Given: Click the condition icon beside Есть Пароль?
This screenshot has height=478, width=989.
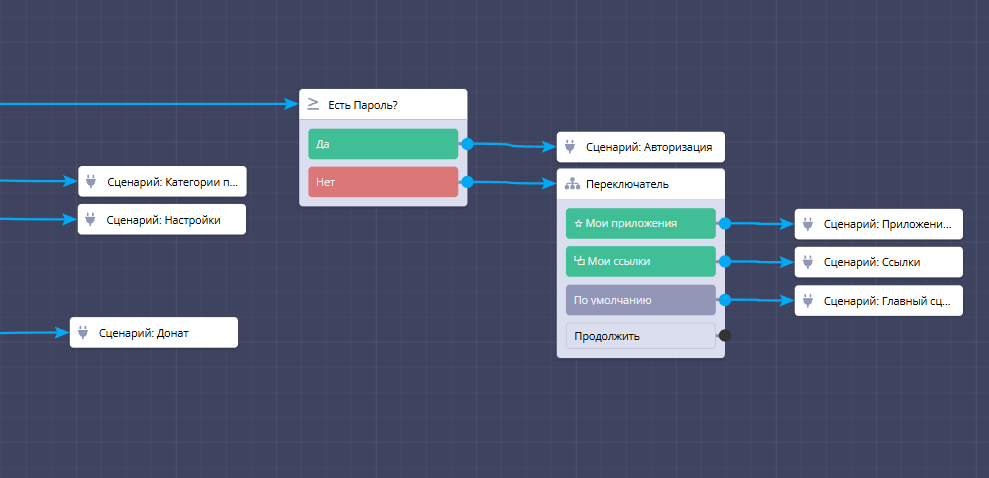Looking at the screenshot, I should click(x=313, y=104).
